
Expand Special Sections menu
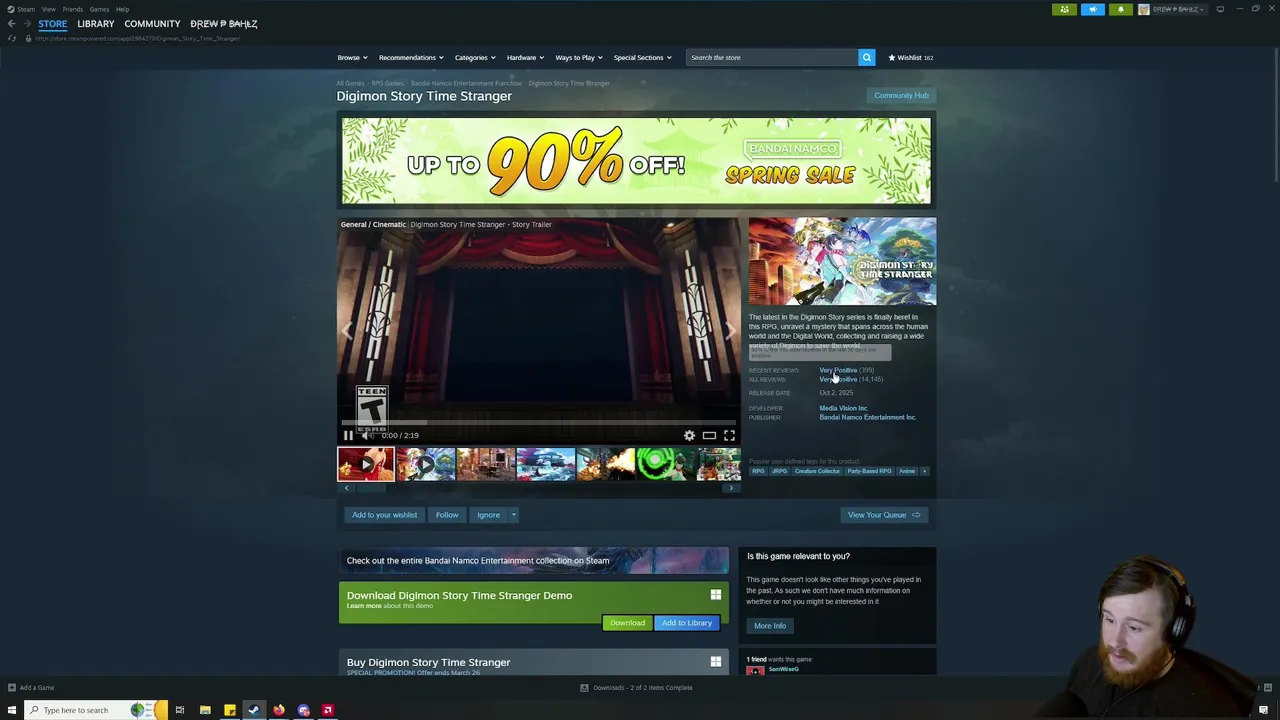tap(642, 57)
